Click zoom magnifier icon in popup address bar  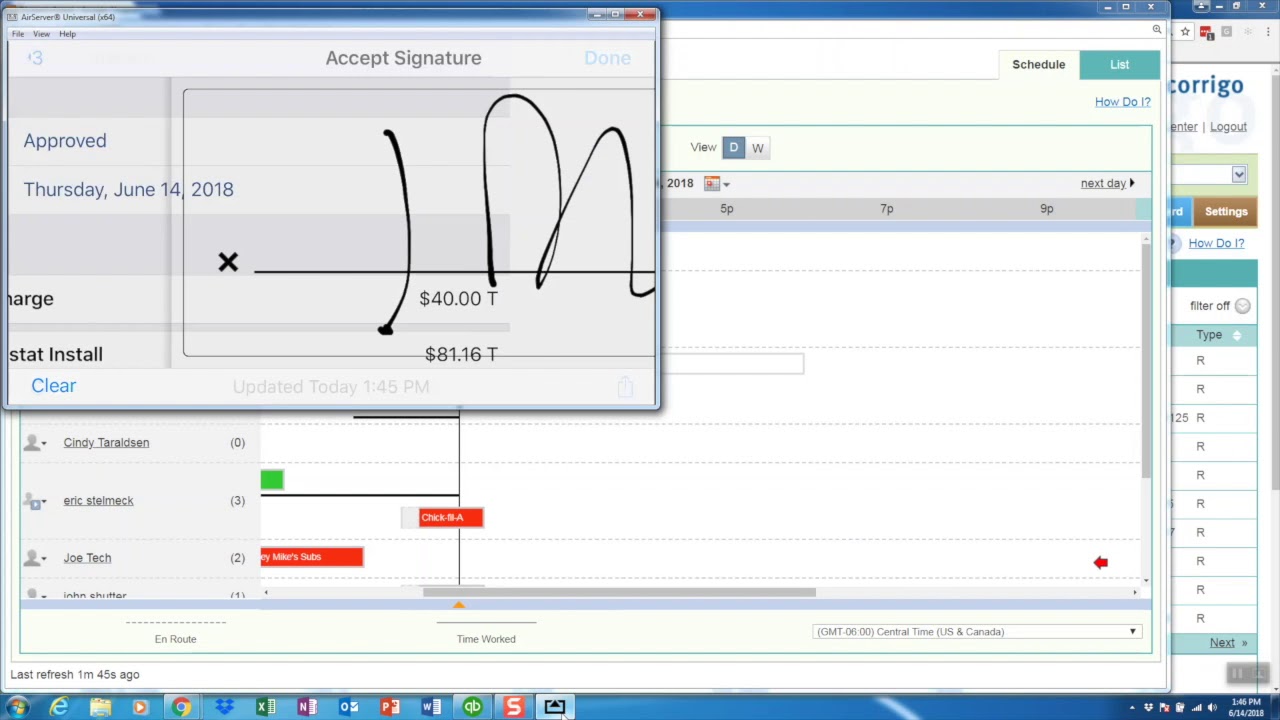click(1157, 30)
